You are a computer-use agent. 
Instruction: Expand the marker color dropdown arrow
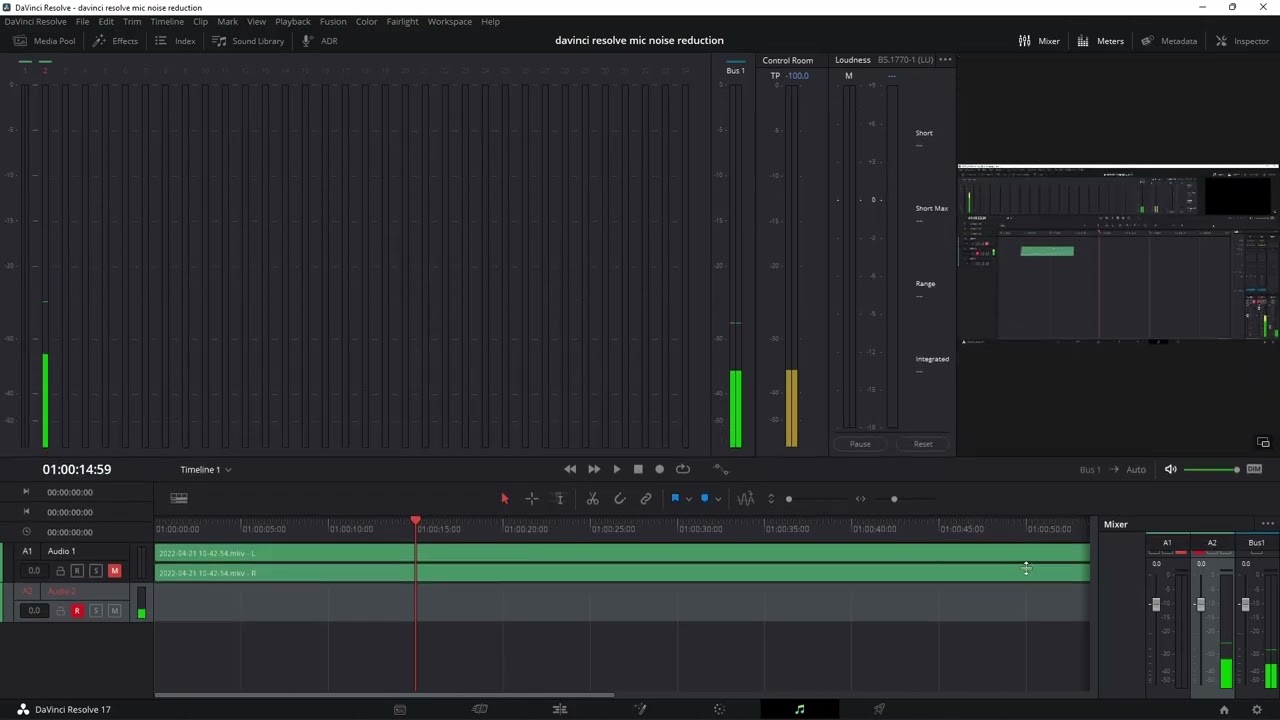tap(717, 499)
